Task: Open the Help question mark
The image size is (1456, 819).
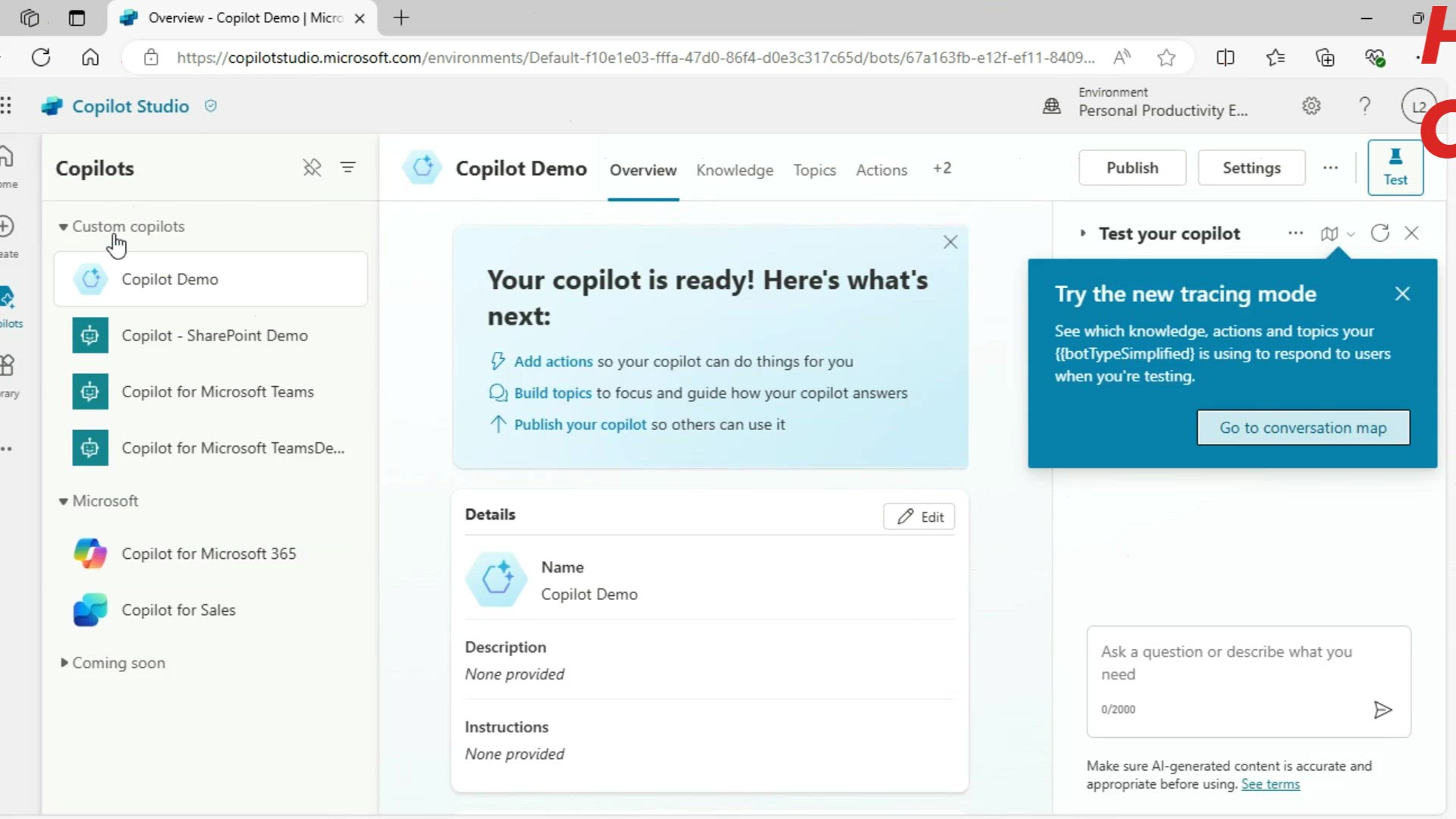Action: (x=1365, y=105)
